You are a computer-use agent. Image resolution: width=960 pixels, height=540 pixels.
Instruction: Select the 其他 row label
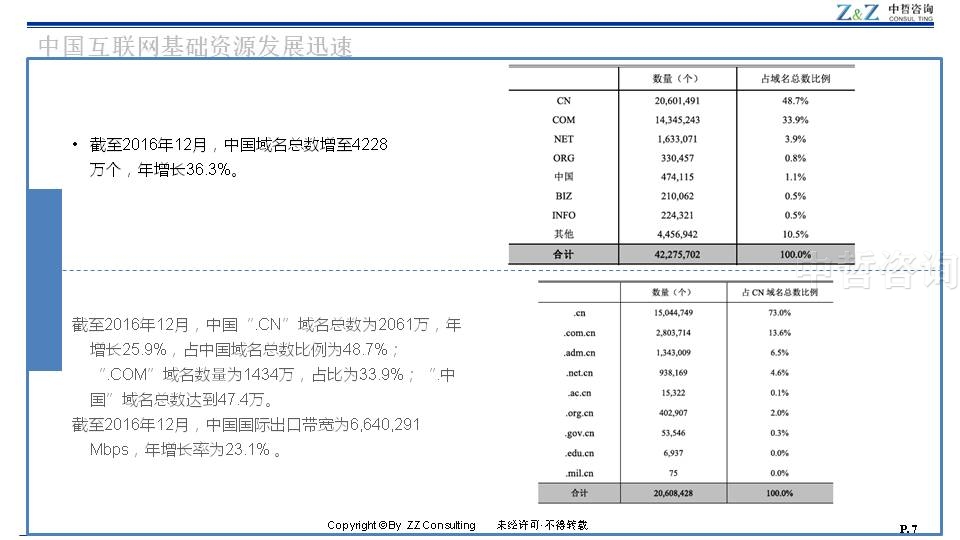point(563,234)
